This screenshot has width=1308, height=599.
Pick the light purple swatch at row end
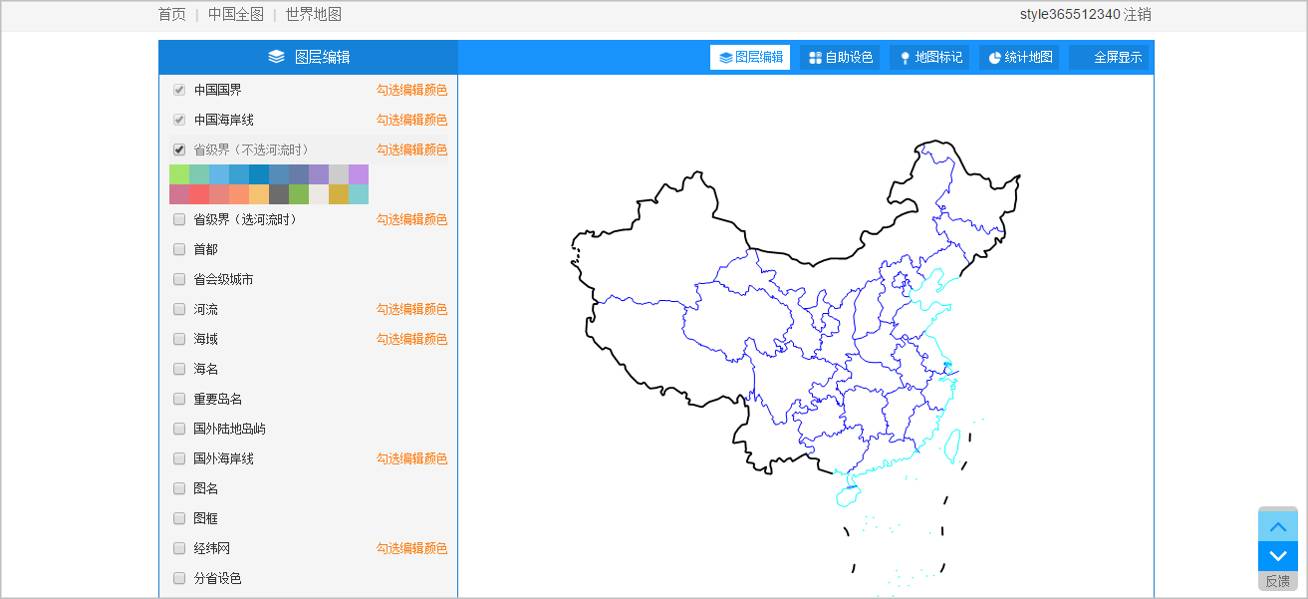[x=358, y=174]
